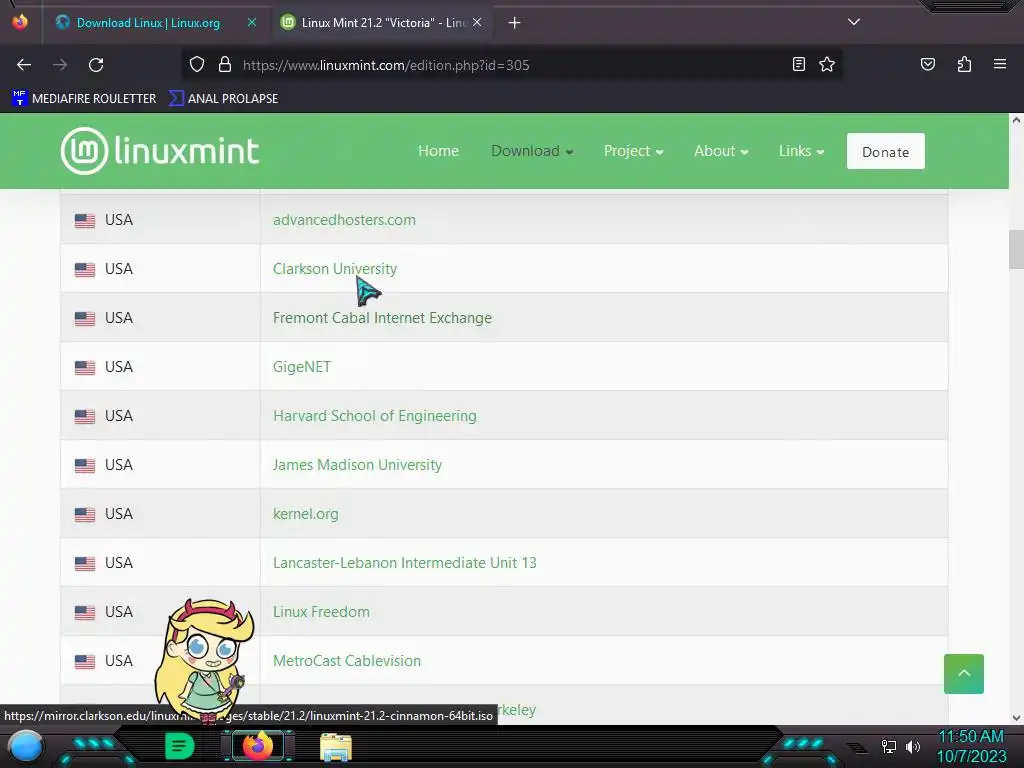Expand the Links nav dropdown
The height and width of the screenshot is (768, 1024).
[801, 151]
